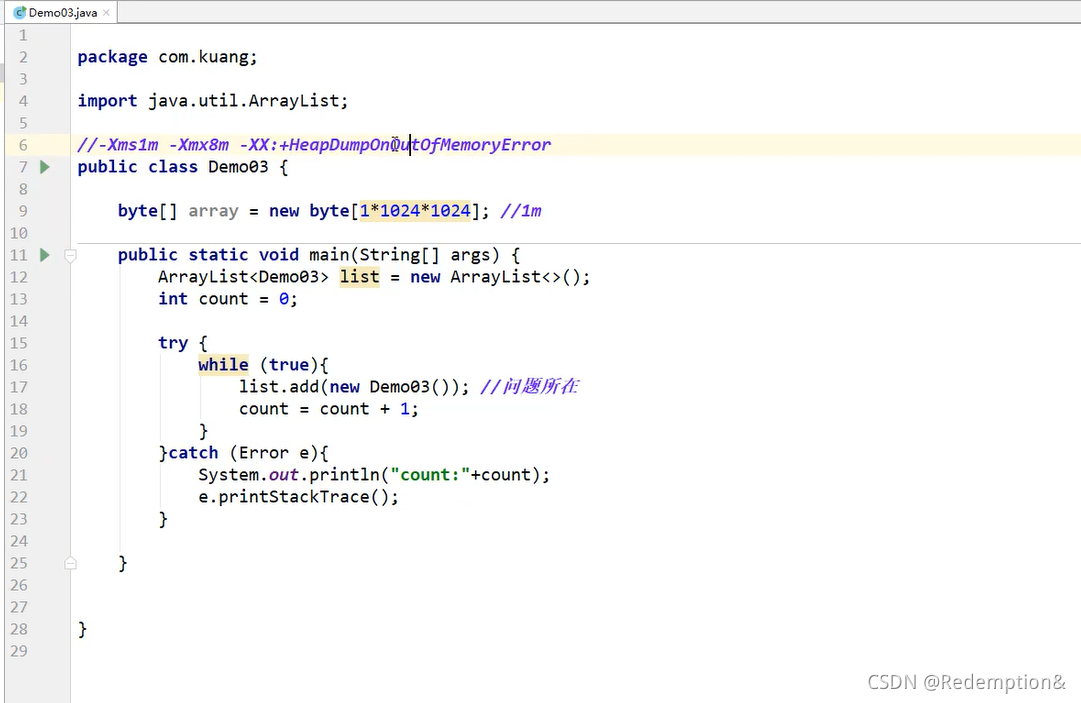
Task: Click fold end marker on line 25
Action: pyautogui.click(x=70, y=563)
